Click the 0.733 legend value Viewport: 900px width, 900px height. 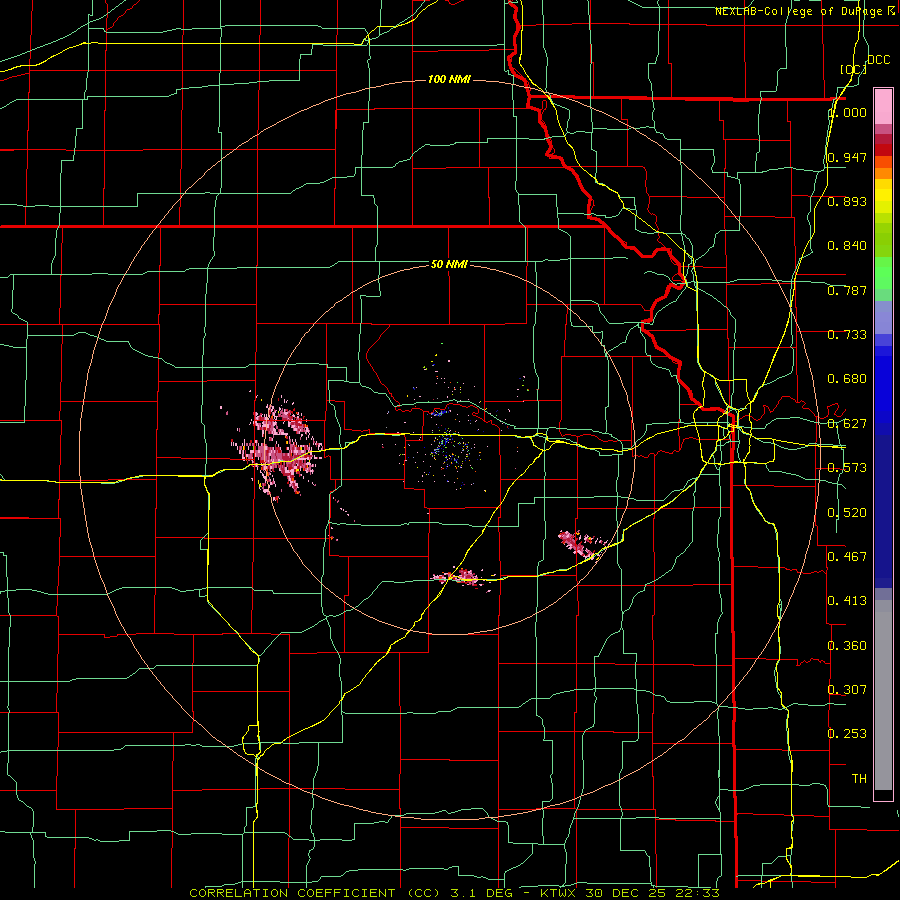tap(847, 334)
